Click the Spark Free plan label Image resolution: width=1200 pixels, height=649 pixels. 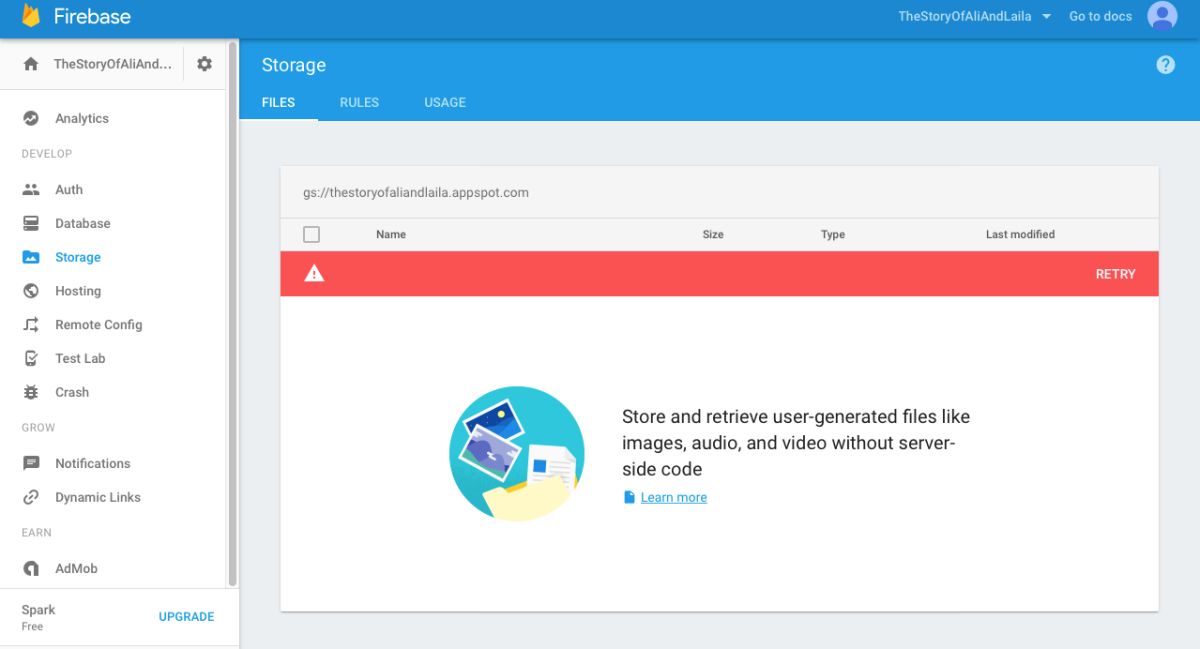pyautogui.click(x=39, y=617)
